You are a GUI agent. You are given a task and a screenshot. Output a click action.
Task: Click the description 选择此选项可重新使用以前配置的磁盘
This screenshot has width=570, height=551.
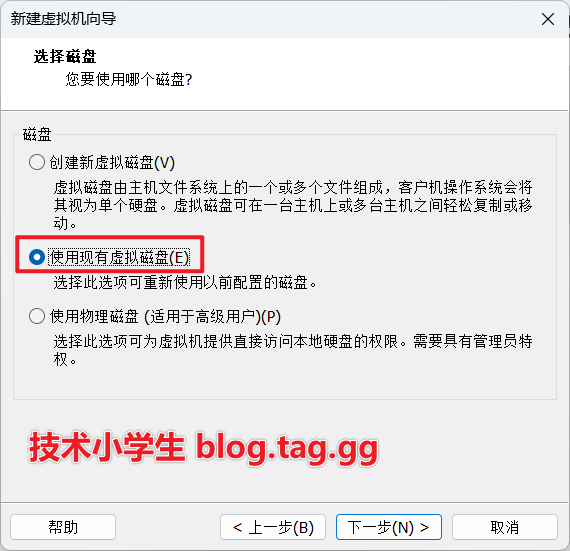coord(185,282)
